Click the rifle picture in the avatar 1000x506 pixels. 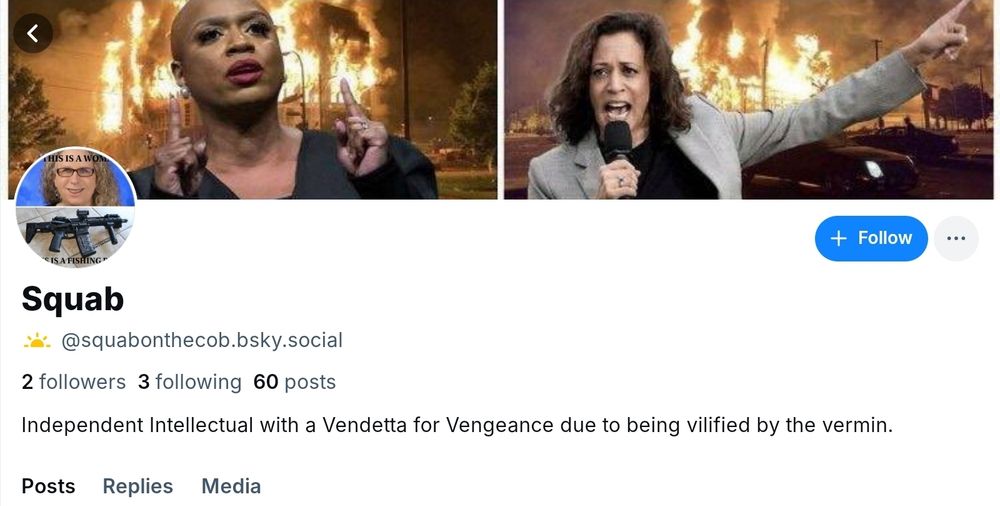[75, 230]
